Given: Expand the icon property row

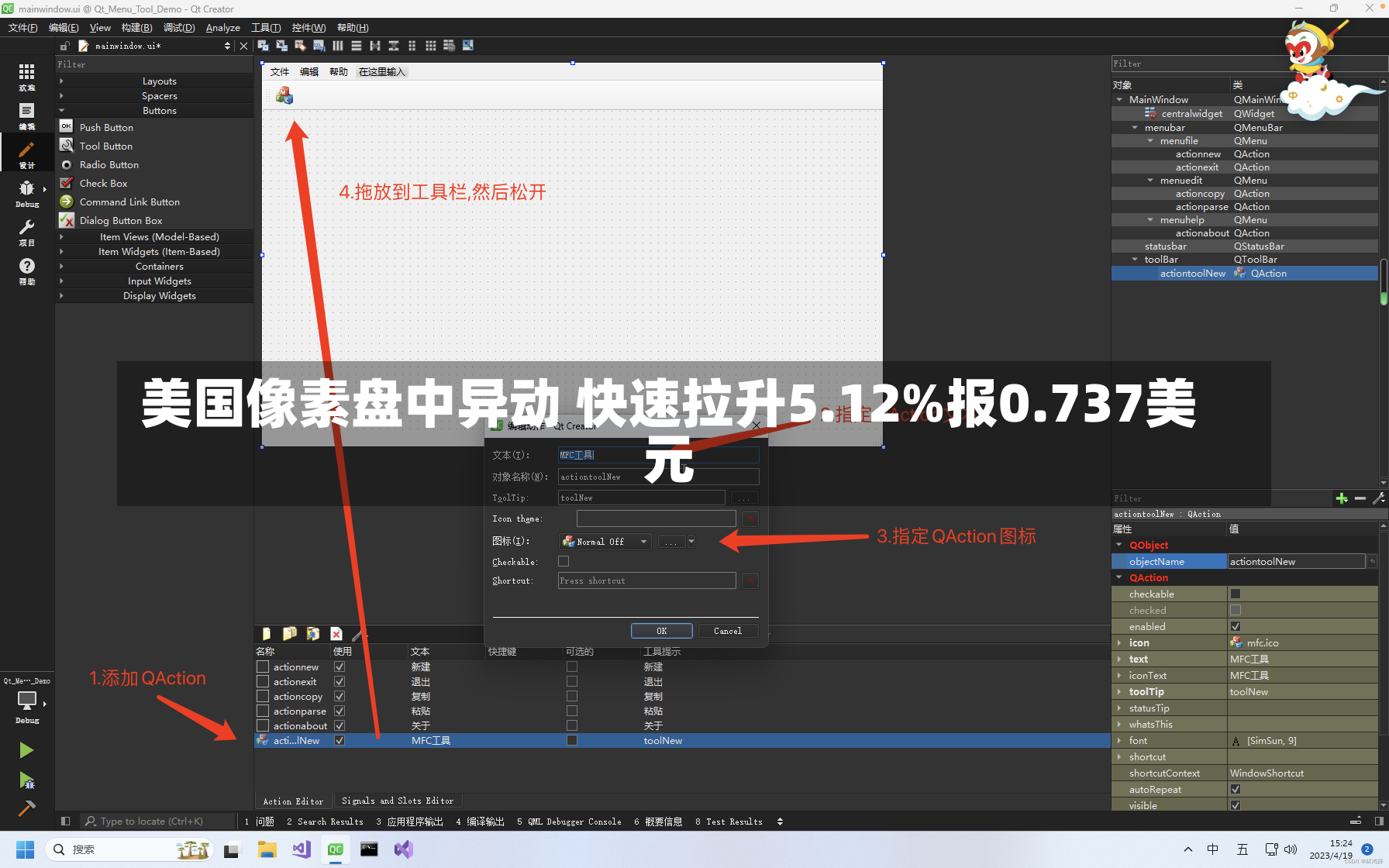Looking at the screenshot, I should 1118,642.
